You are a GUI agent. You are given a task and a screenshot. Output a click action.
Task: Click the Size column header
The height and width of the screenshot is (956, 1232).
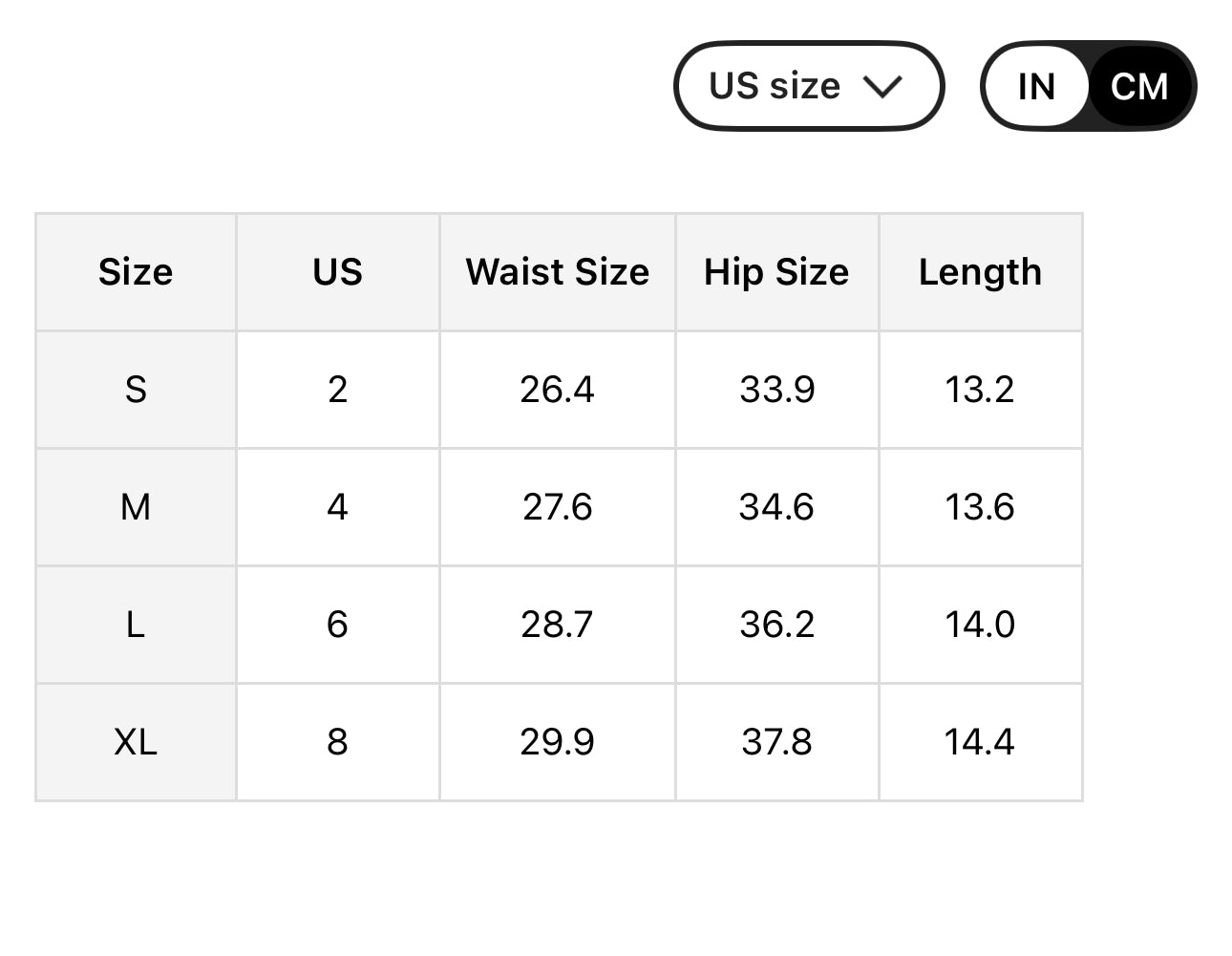[x=136, y=272]
